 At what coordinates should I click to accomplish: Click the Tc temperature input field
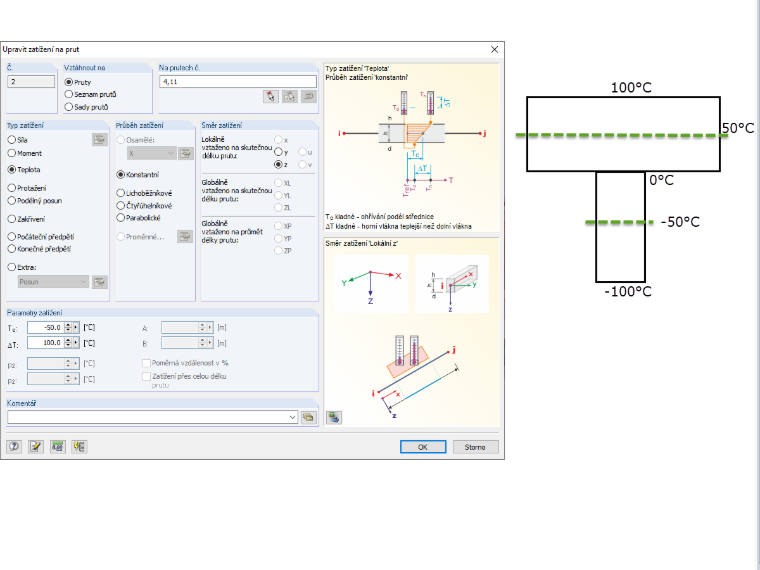tap(46, 328)
